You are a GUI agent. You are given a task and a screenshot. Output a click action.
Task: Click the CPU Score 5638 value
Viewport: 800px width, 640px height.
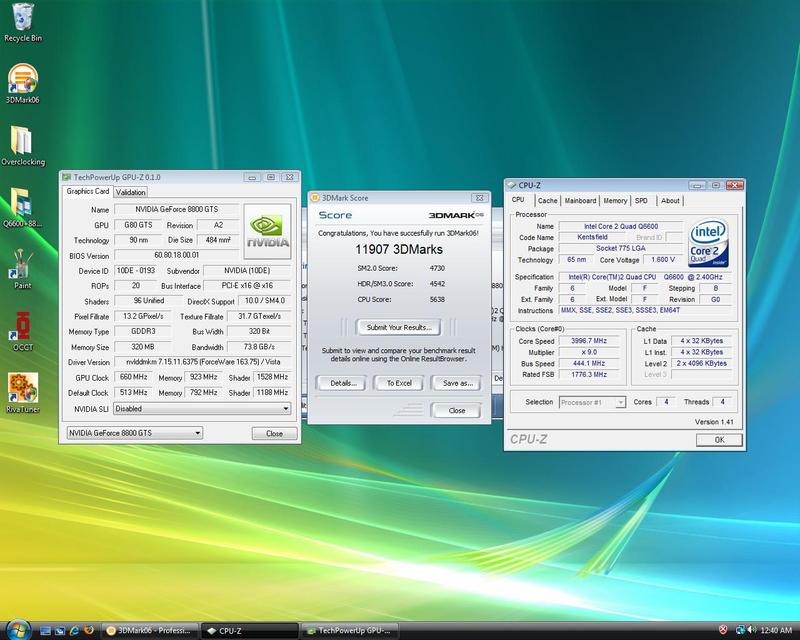point(437,299)
